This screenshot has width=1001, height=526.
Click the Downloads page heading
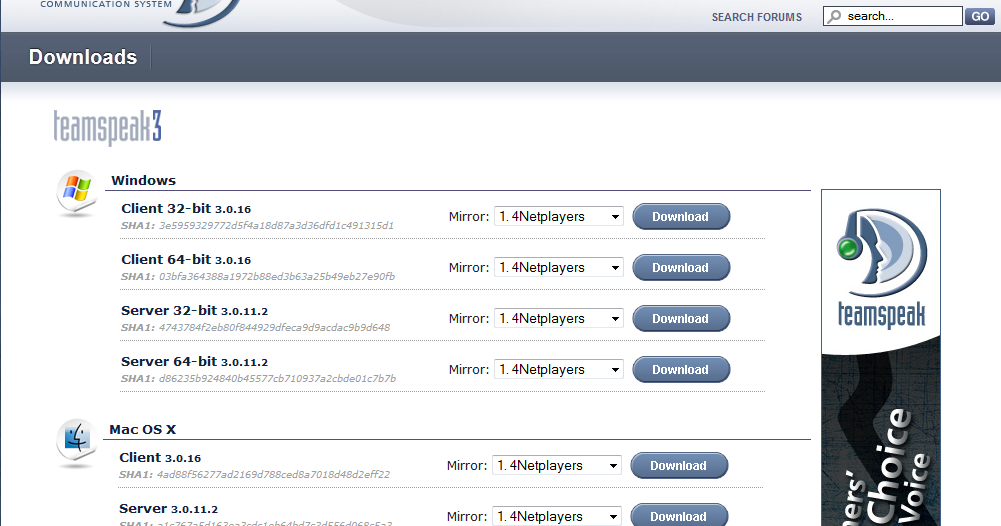tap(83, 57)
